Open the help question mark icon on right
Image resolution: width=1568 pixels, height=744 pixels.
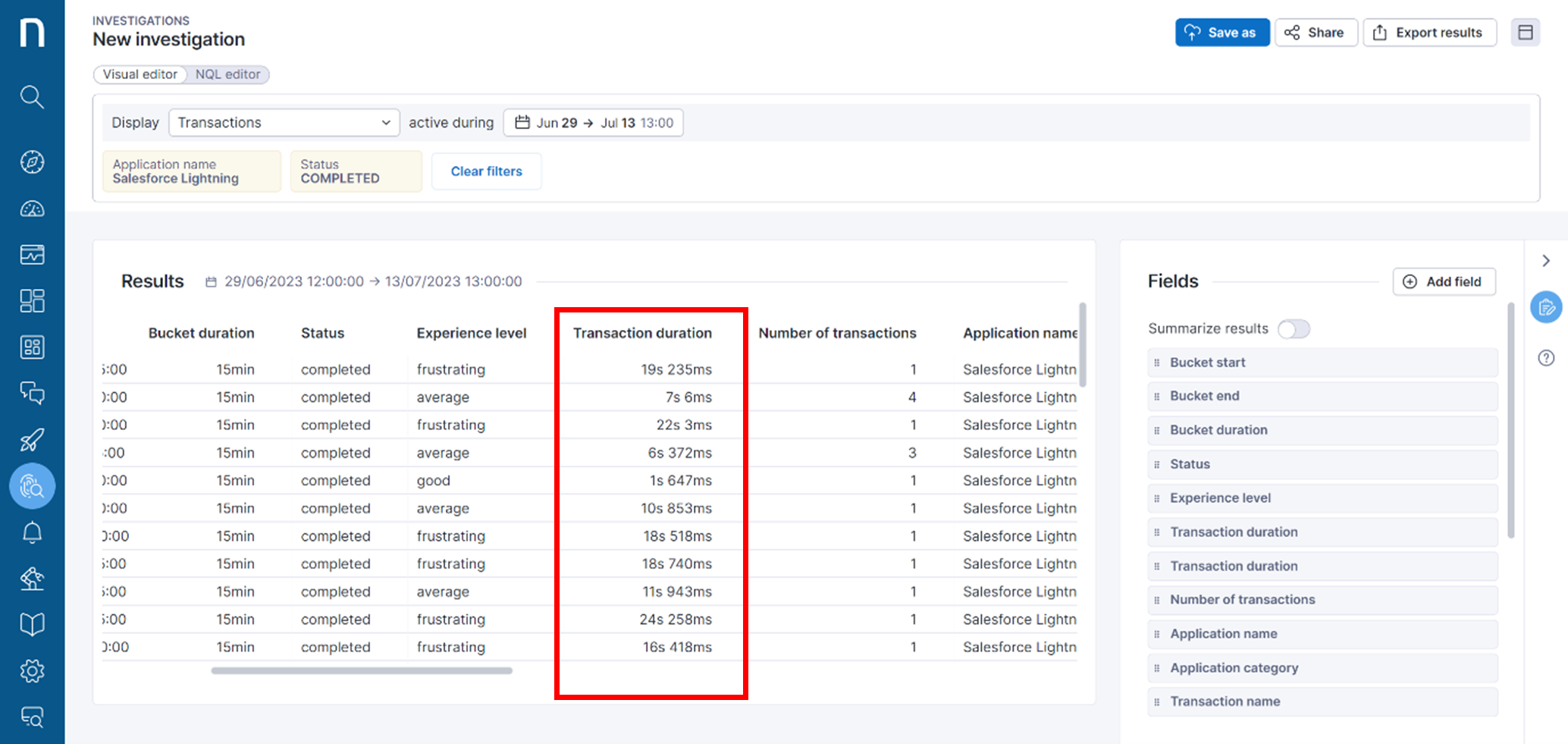click(x=1546, y=358)
